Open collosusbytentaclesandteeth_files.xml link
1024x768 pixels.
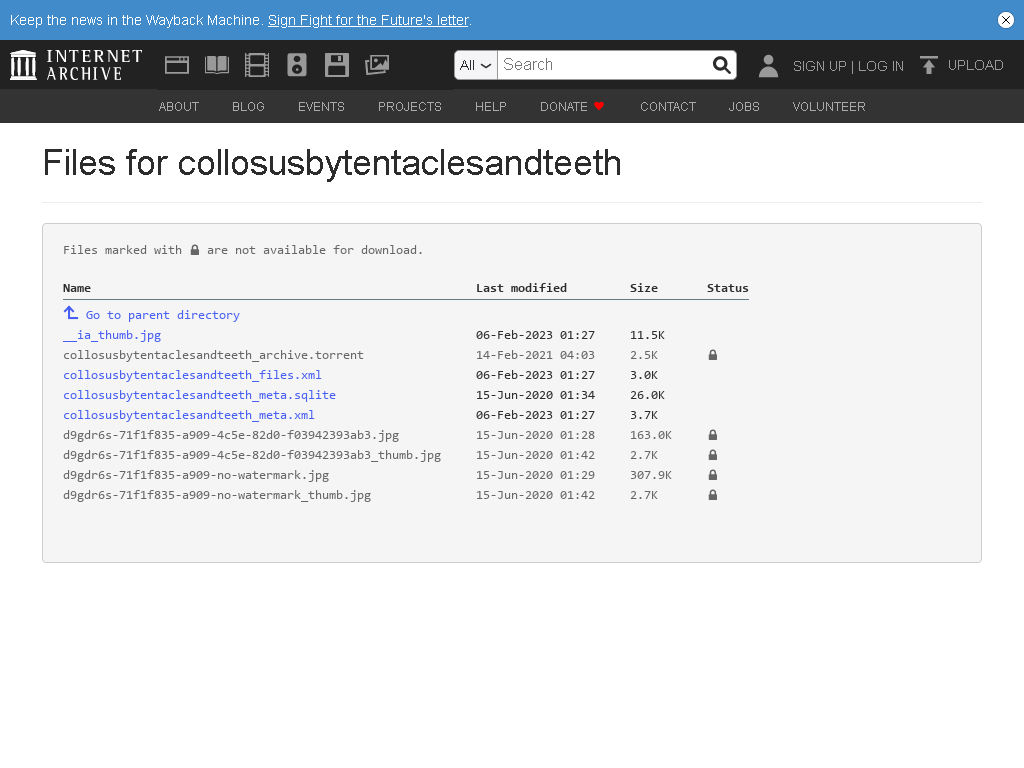tap(192, 375)
